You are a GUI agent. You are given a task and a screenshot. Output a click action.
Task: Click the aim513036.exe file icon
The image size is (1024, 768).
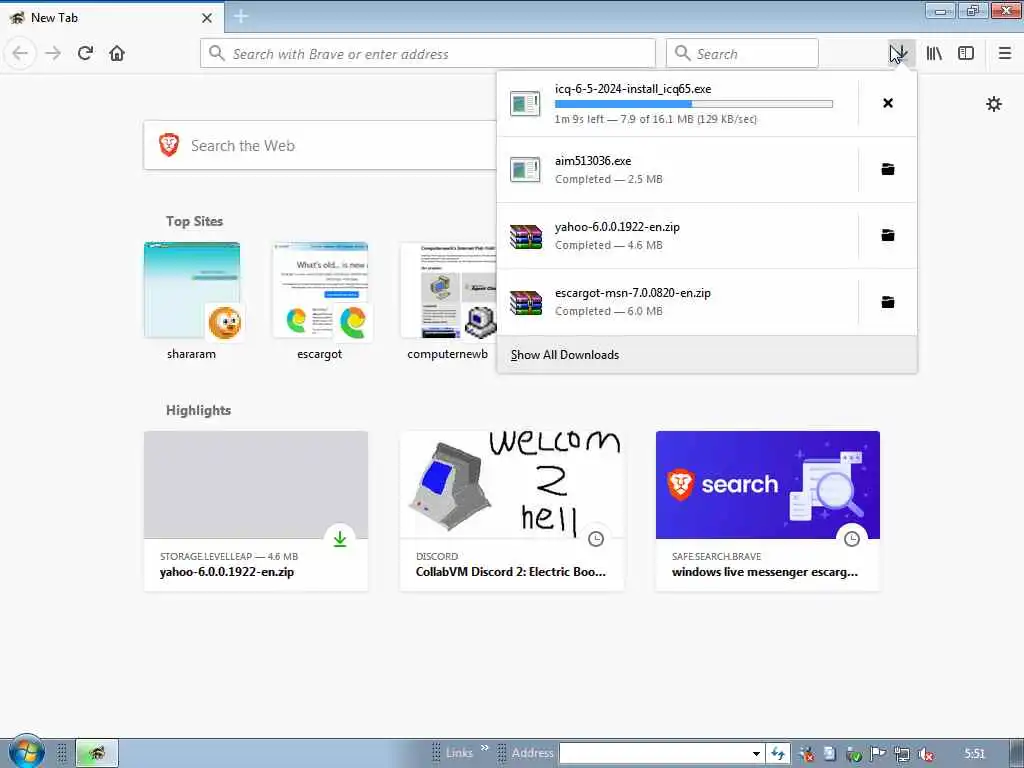pos(526,169)
